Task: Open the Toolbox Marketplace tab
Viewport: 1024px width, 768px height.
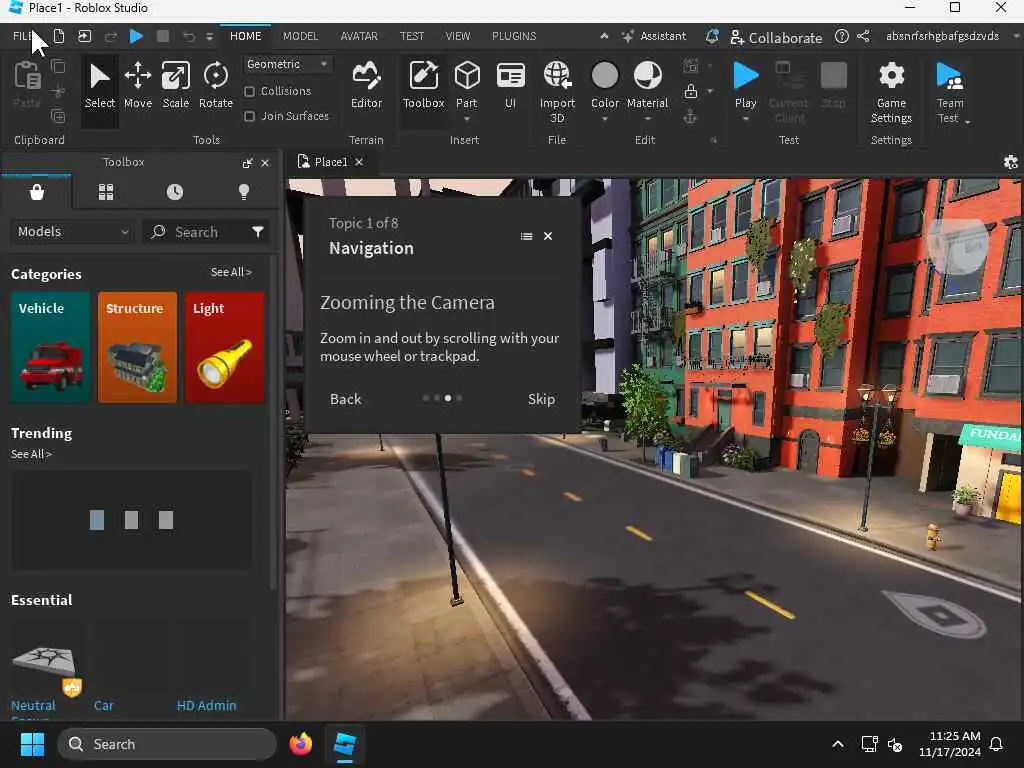Action: pos(37,192)
